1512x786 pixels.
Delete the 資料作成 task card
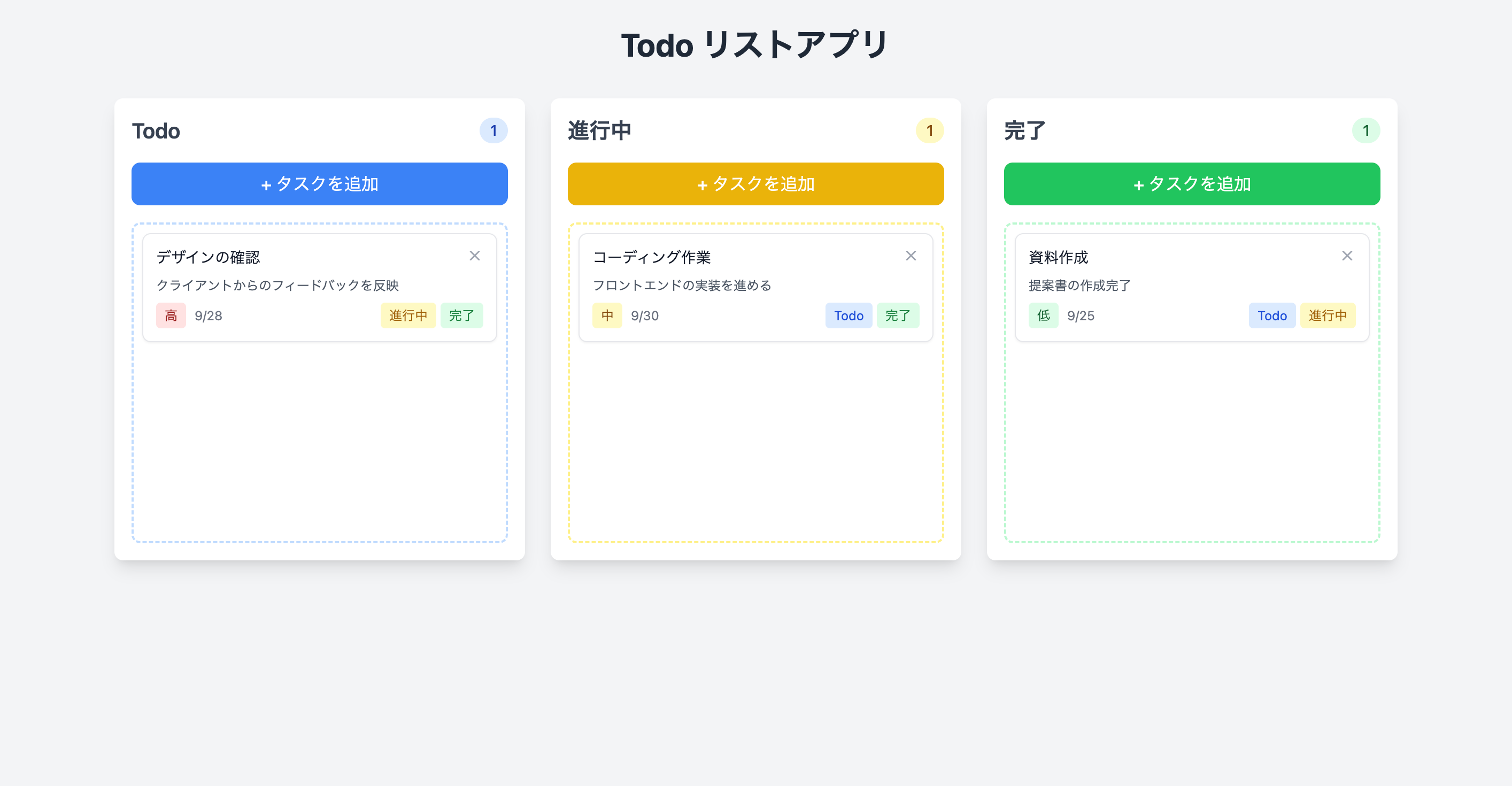click(1347, 256)
